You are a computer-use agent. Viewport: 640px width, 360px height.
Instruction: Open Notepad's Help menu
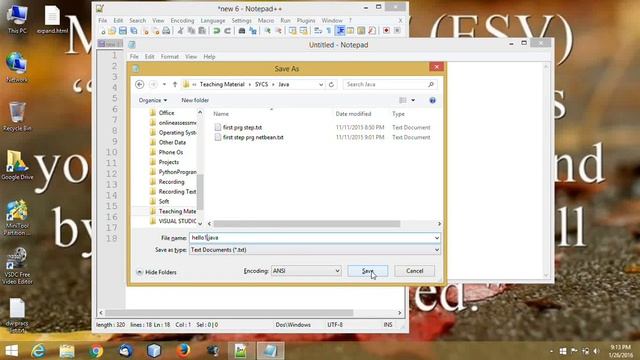[209, 57]
